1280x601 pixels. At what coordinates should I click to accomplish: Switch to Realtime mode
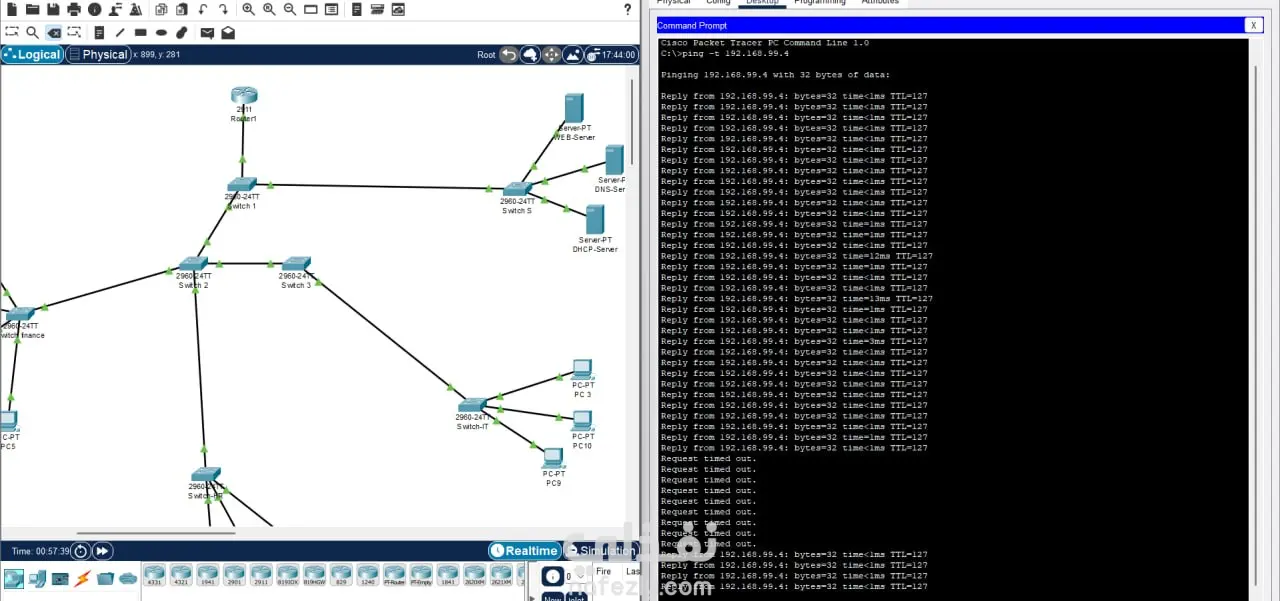click(524, 551)
